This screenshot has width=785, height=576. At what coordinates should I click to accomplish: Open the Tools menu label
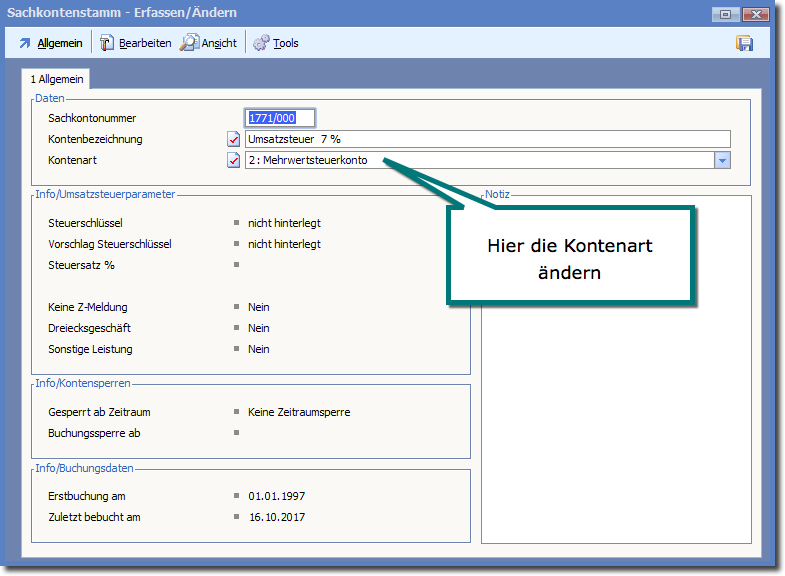(x=286, y=43)
